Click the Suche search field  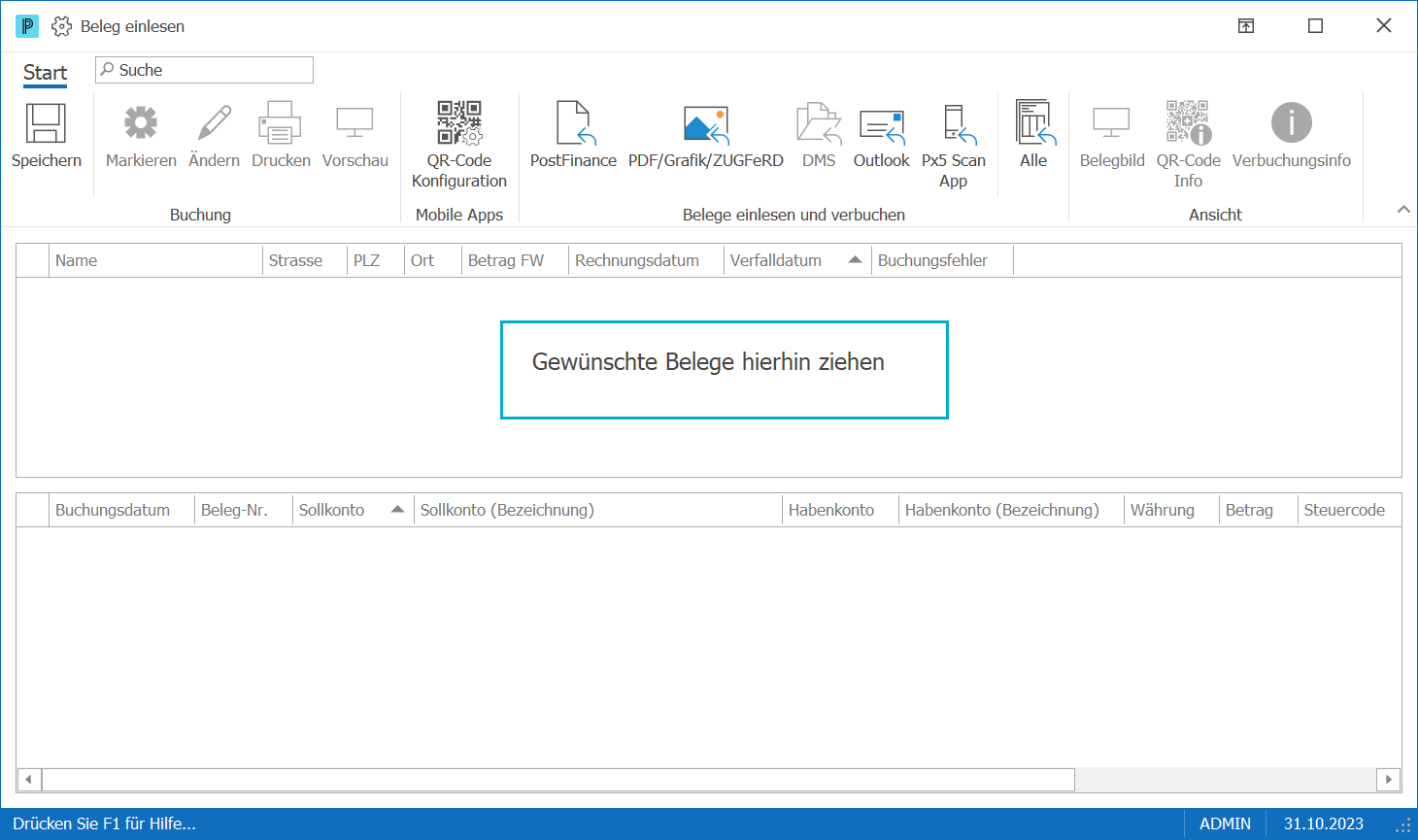pyautogui.click(x=204, y=70)
